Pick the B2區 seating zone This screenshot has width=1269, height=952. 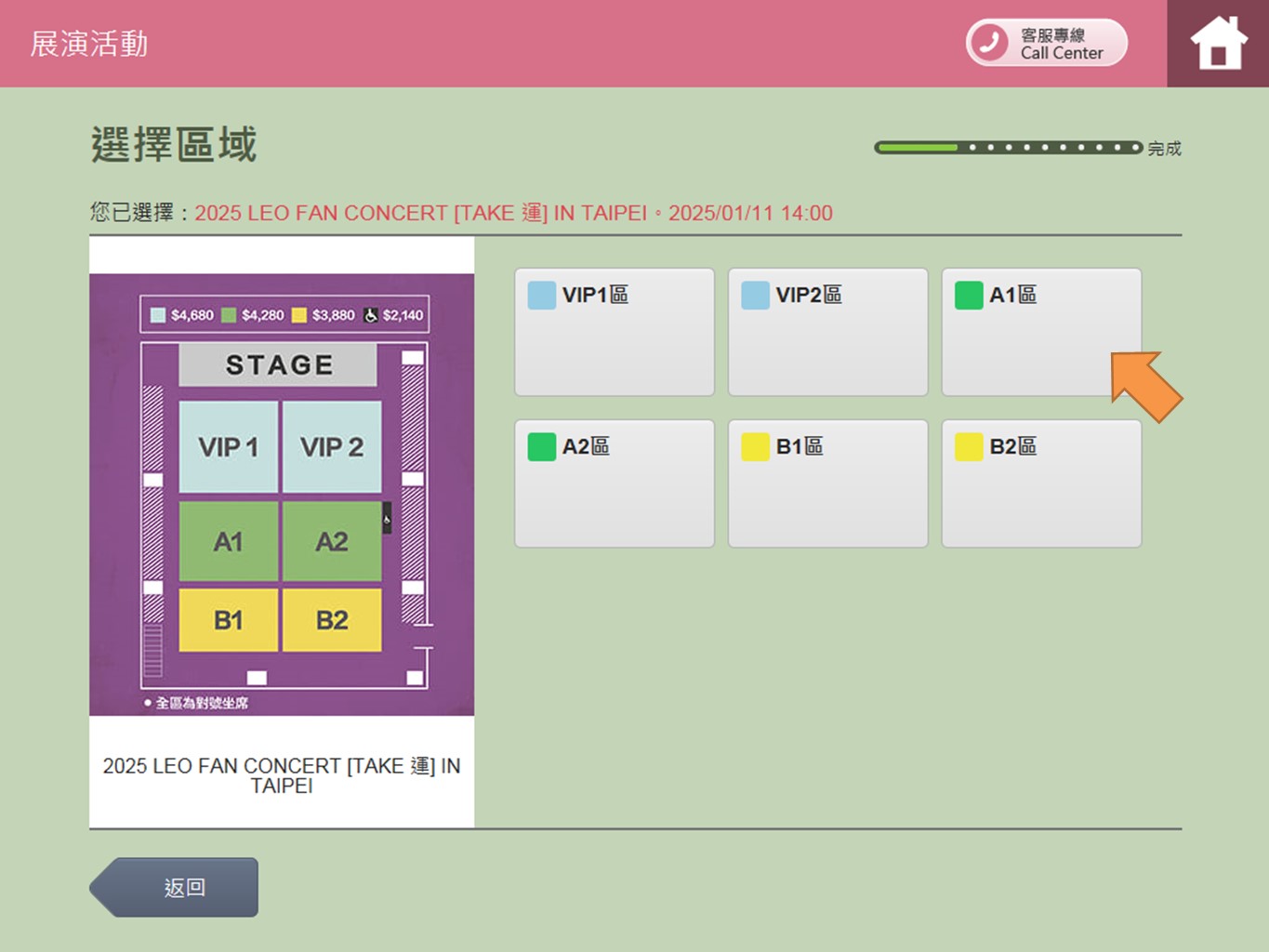pos(1041,483)
